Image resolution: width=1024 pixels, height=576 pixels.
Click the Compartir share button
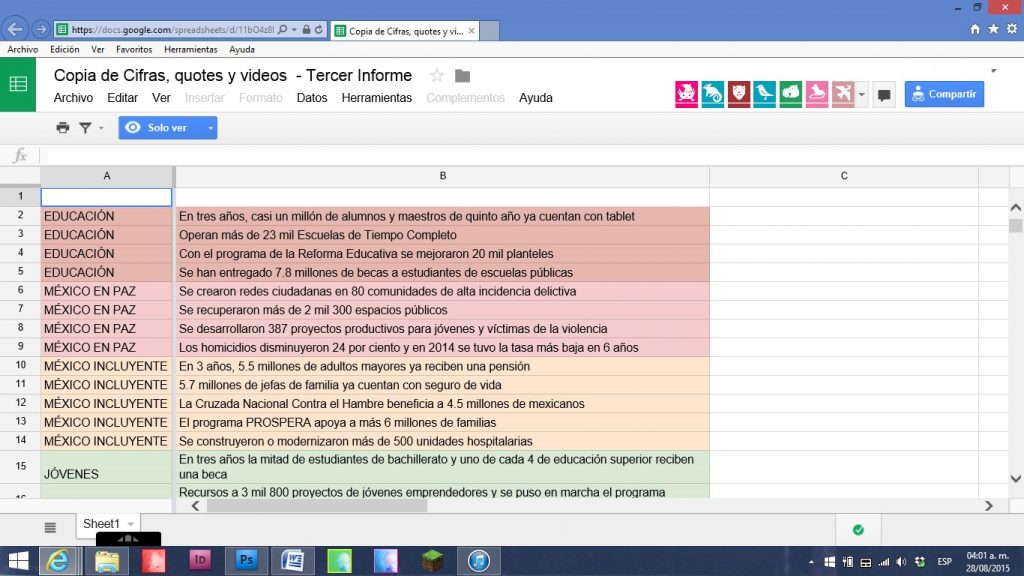tap(944, 94)
